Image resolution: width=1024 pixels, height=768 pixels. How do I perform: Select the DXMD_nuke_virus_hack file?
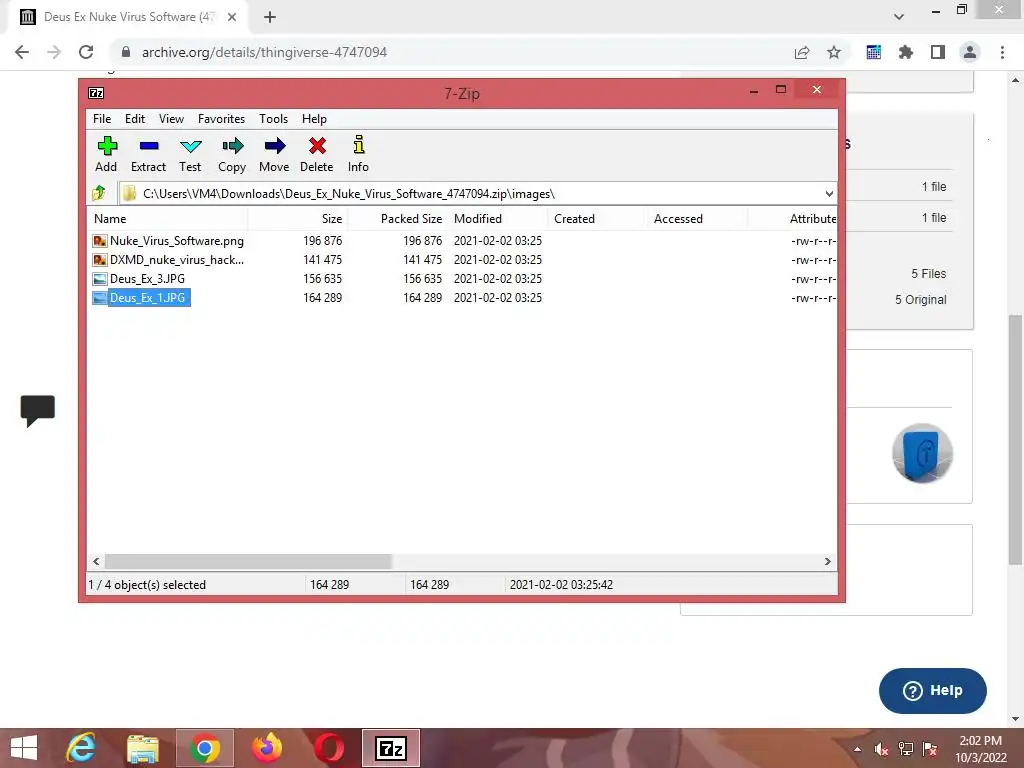pos(176,260)
